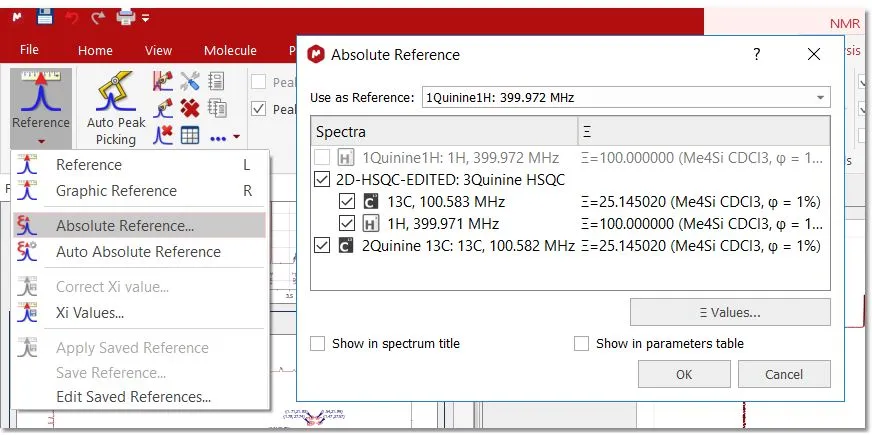Click the Redo arrow icon
This screenshot has width=872, height=435.
[x=98, y=16]
